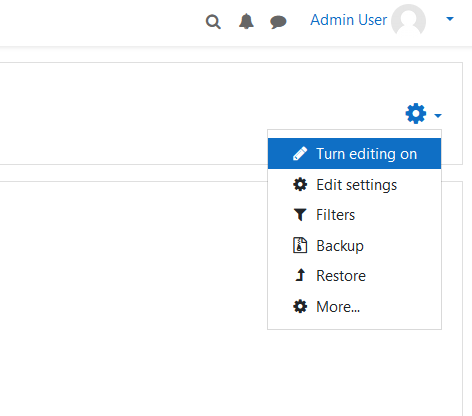The width and height of the screenshot is (472, 416).
Task: Select Turn editing on
Action: click(354, 154)
